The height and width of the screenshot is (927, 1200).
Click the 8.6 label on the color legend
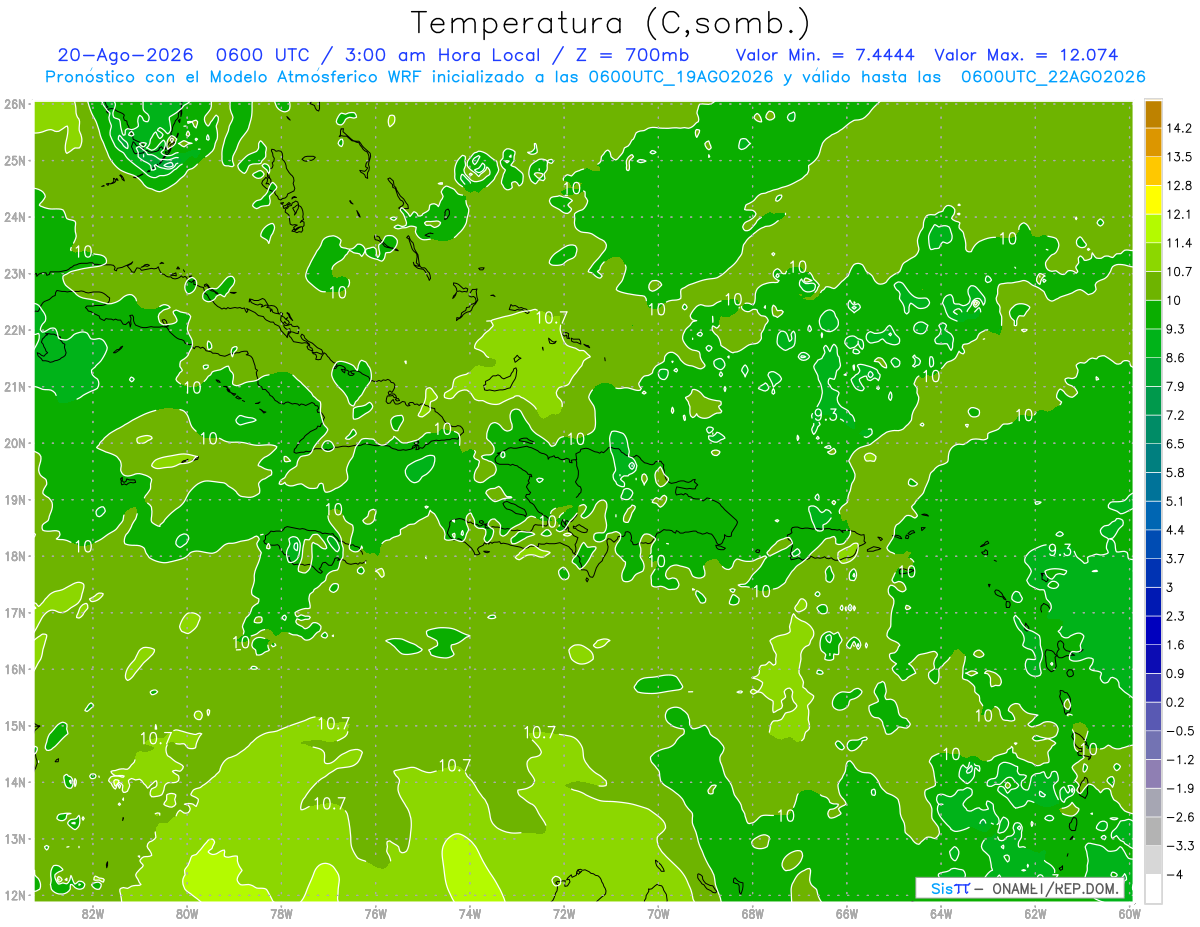point(1176,358)
